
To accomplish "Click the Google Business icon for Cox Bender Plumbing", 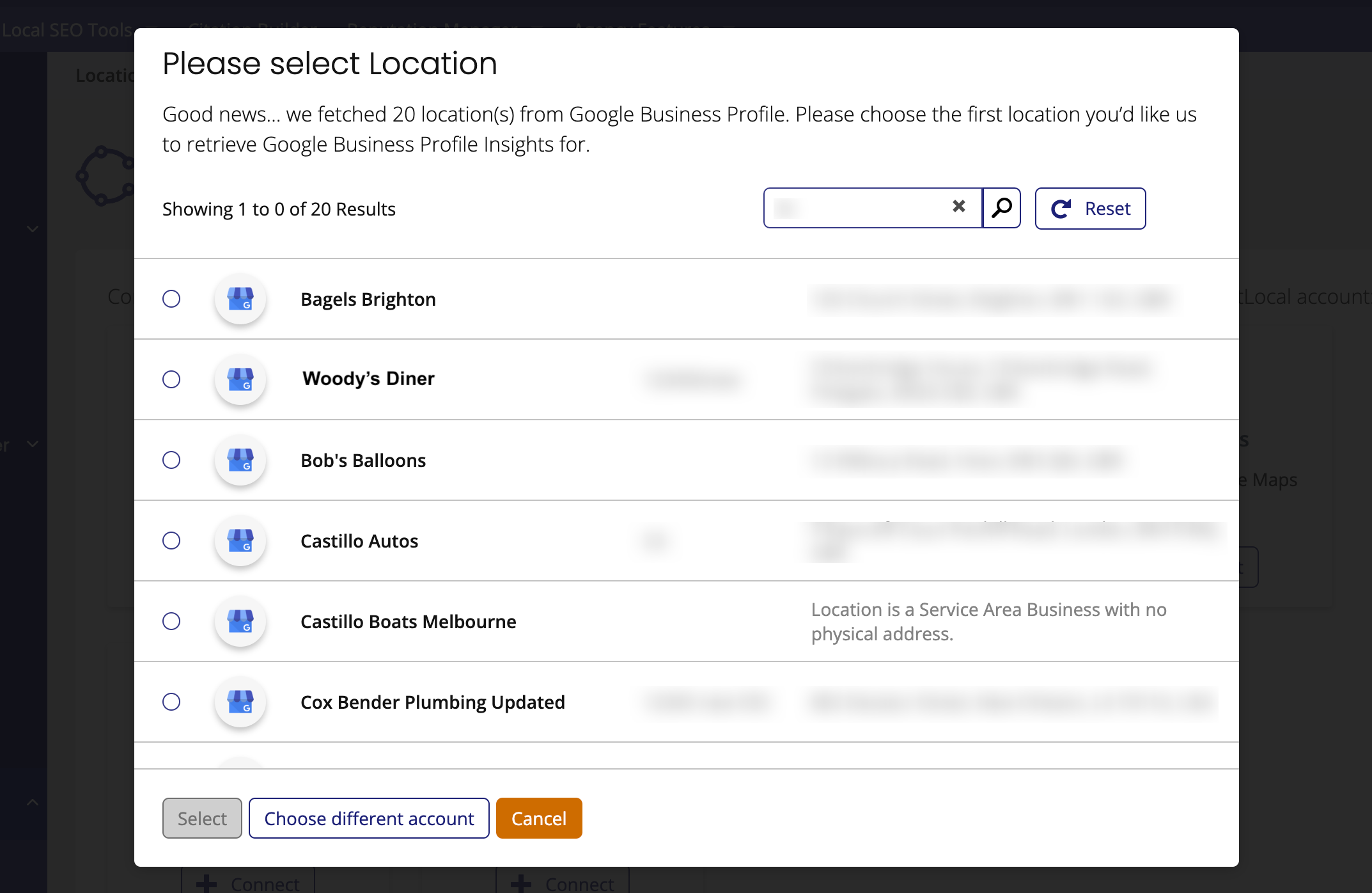I will coord(240,702).
